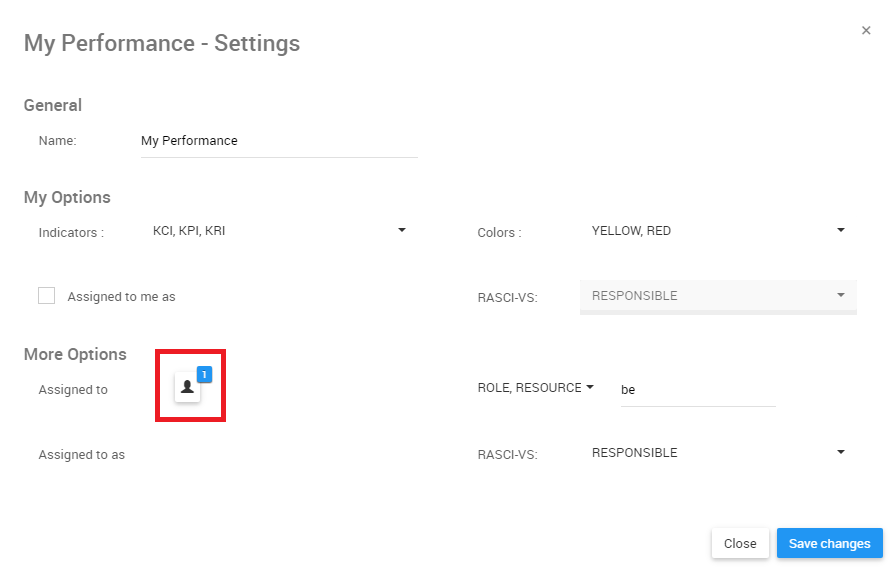Close the settings dialog with the X icon

click(x=866, y=31)
